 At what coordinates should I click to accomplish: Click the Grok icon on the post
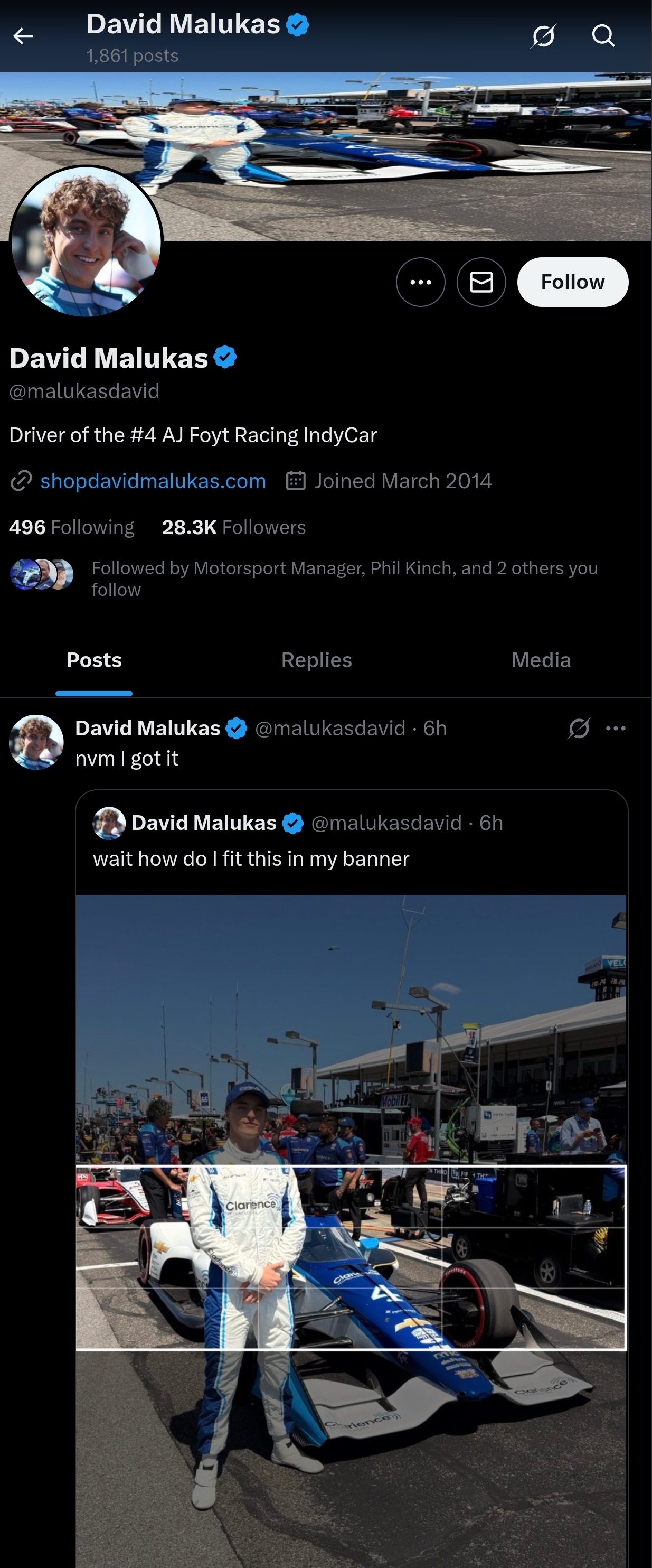coord(579,728)
